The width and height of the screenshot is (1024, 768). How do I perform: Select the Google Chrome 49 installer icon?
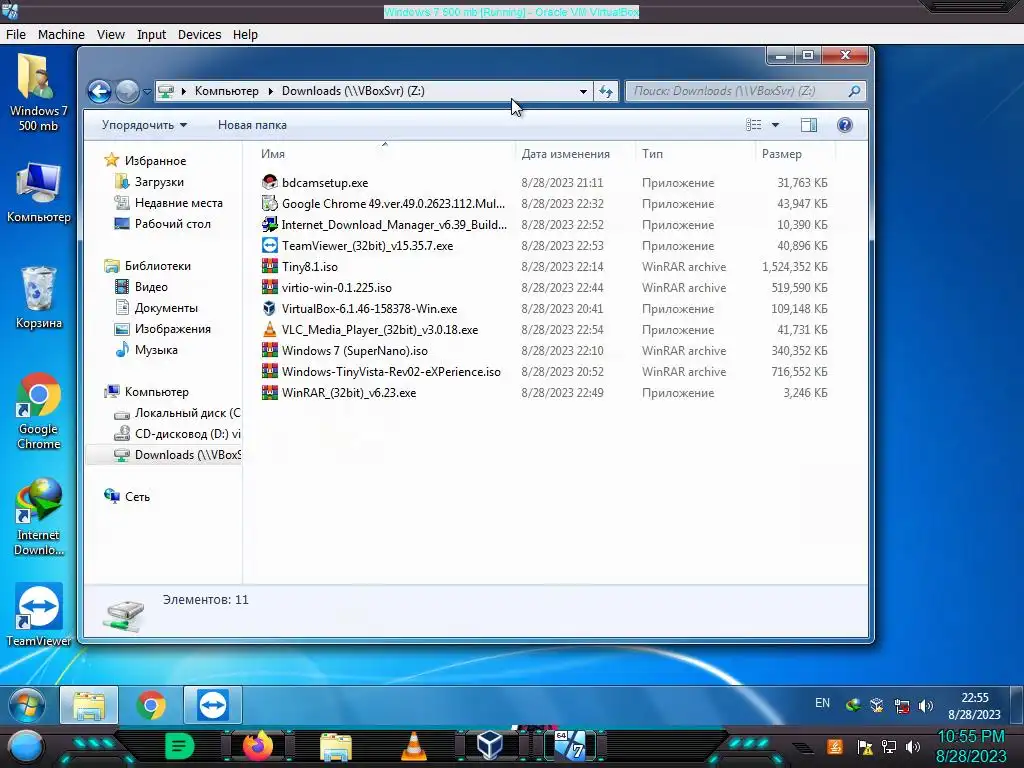(x=270, y=204)
